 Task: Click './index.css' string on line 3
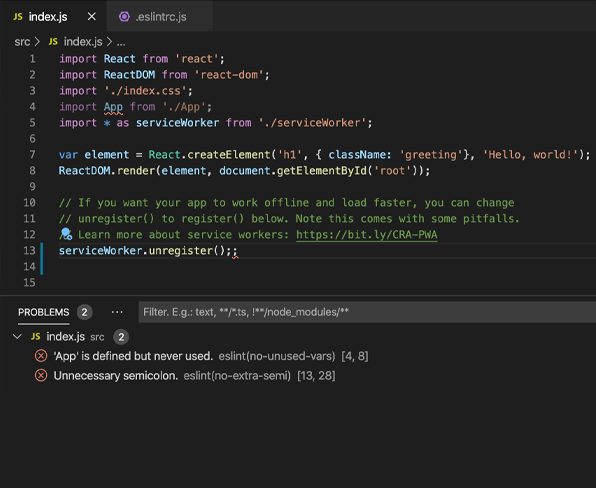[x=145, y=91]
